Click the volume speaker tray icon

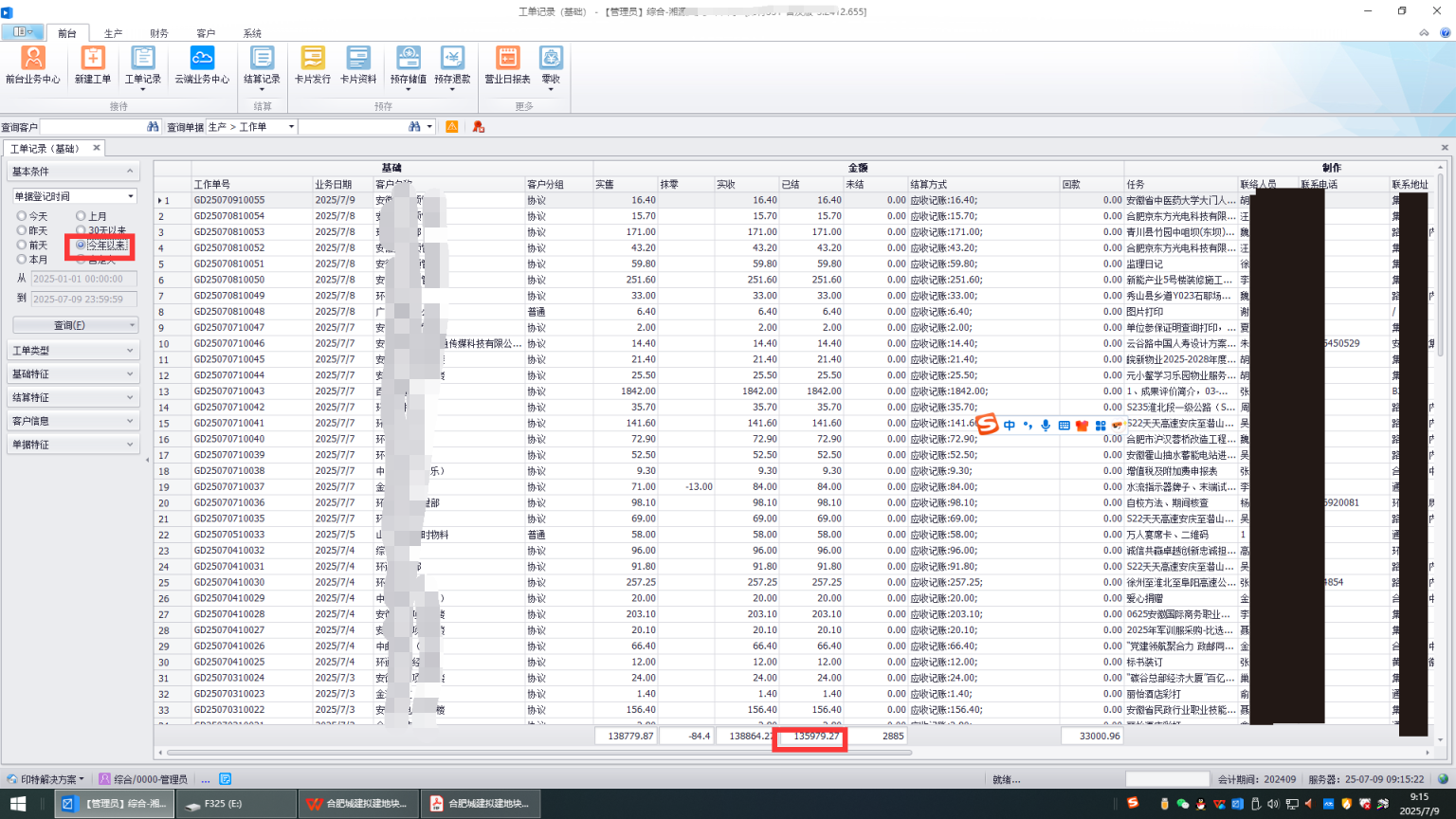click(x=1273, y=804)
